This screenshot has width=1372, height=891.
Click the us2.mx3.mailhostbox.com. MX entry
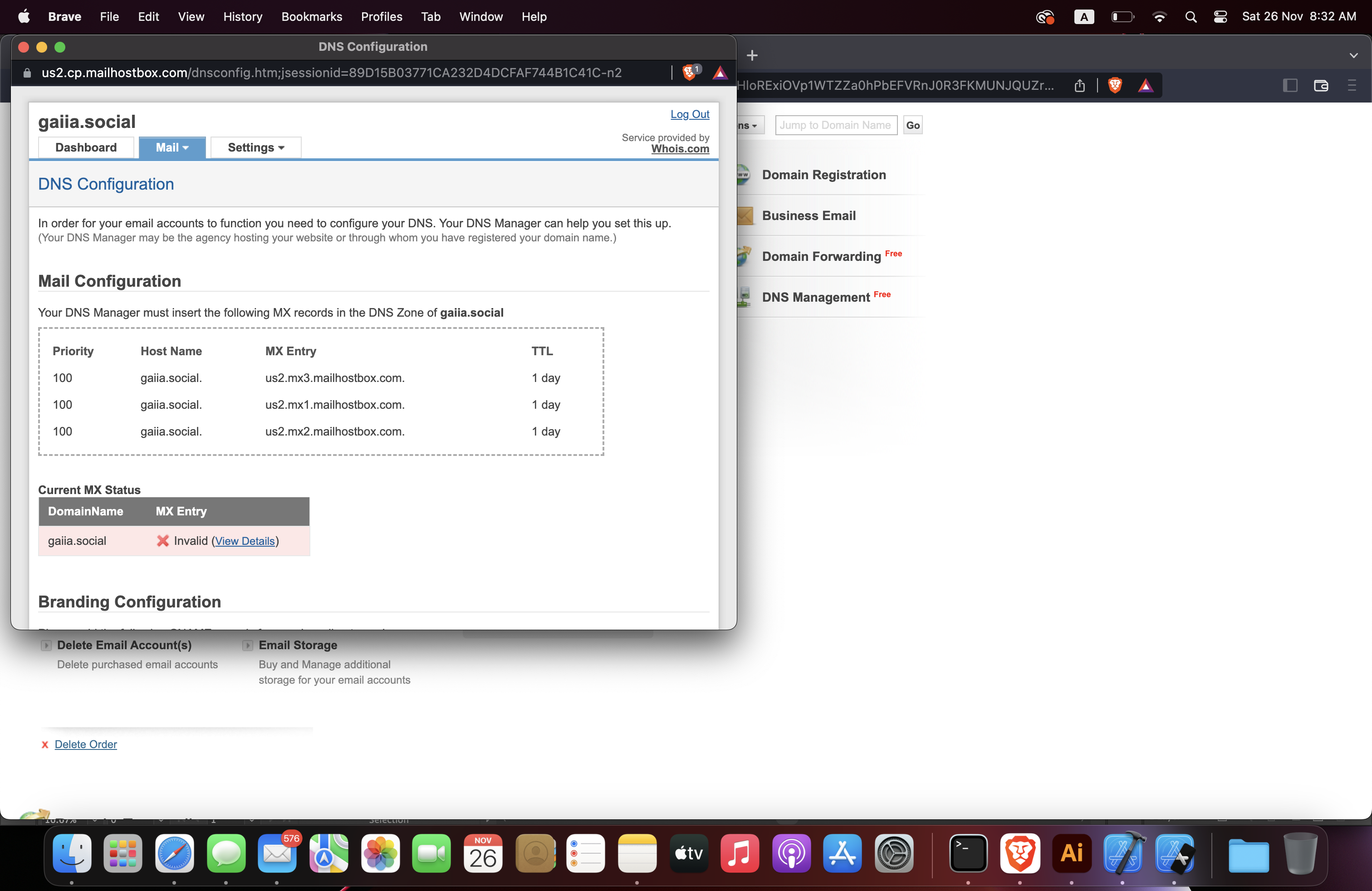coord(335,378)
